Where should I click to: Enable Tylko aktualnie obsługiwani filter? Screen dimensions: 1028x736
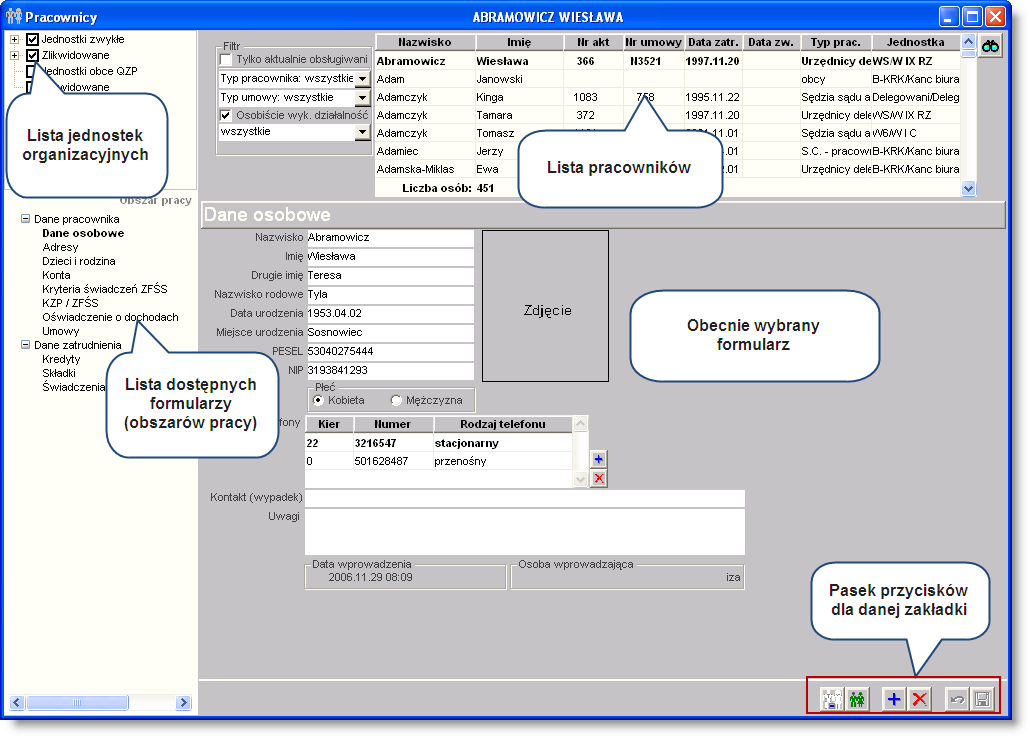[226, 60]
